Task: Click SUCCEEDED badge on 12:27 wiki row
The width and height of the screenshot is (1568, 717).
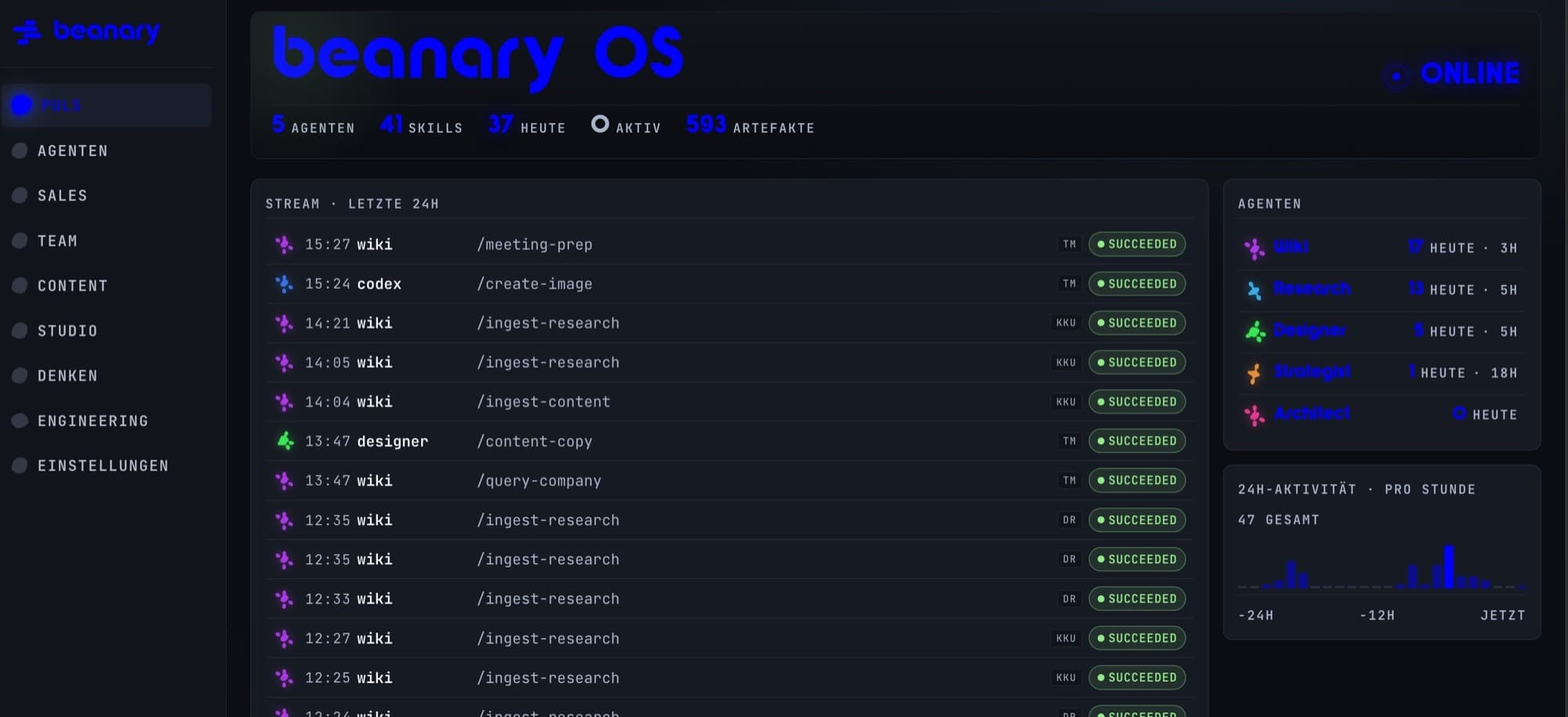Action: 1137,638
